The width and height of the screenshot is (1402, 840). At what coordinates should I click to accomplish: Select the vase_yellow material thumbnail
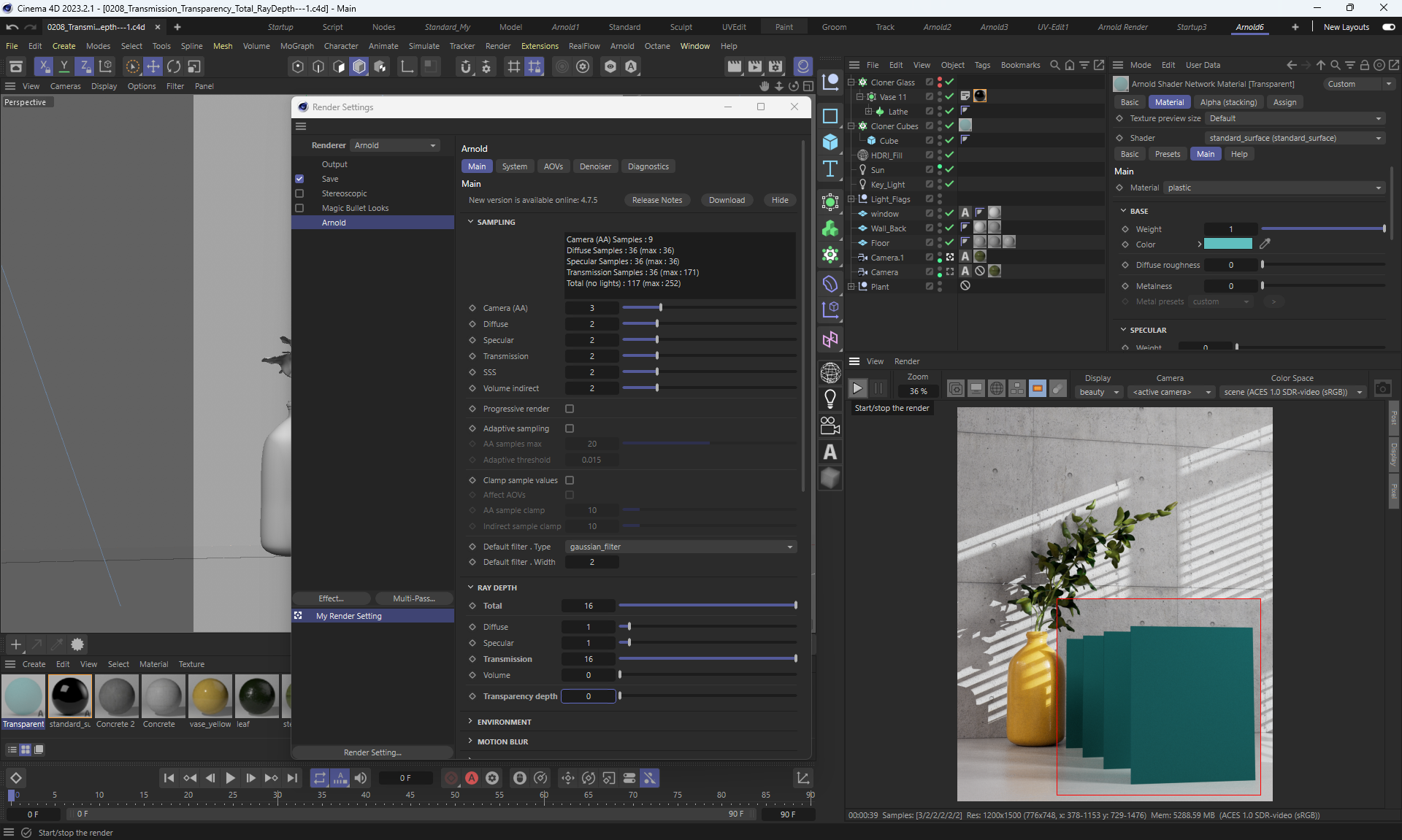click(x=210, y=697)
